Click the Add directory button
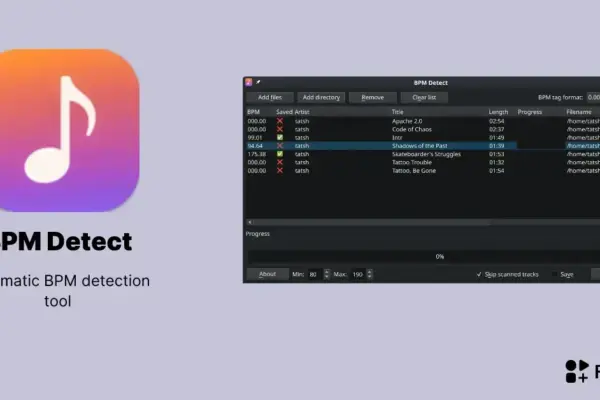The image size is (600, 400). [x=321, y=97]
